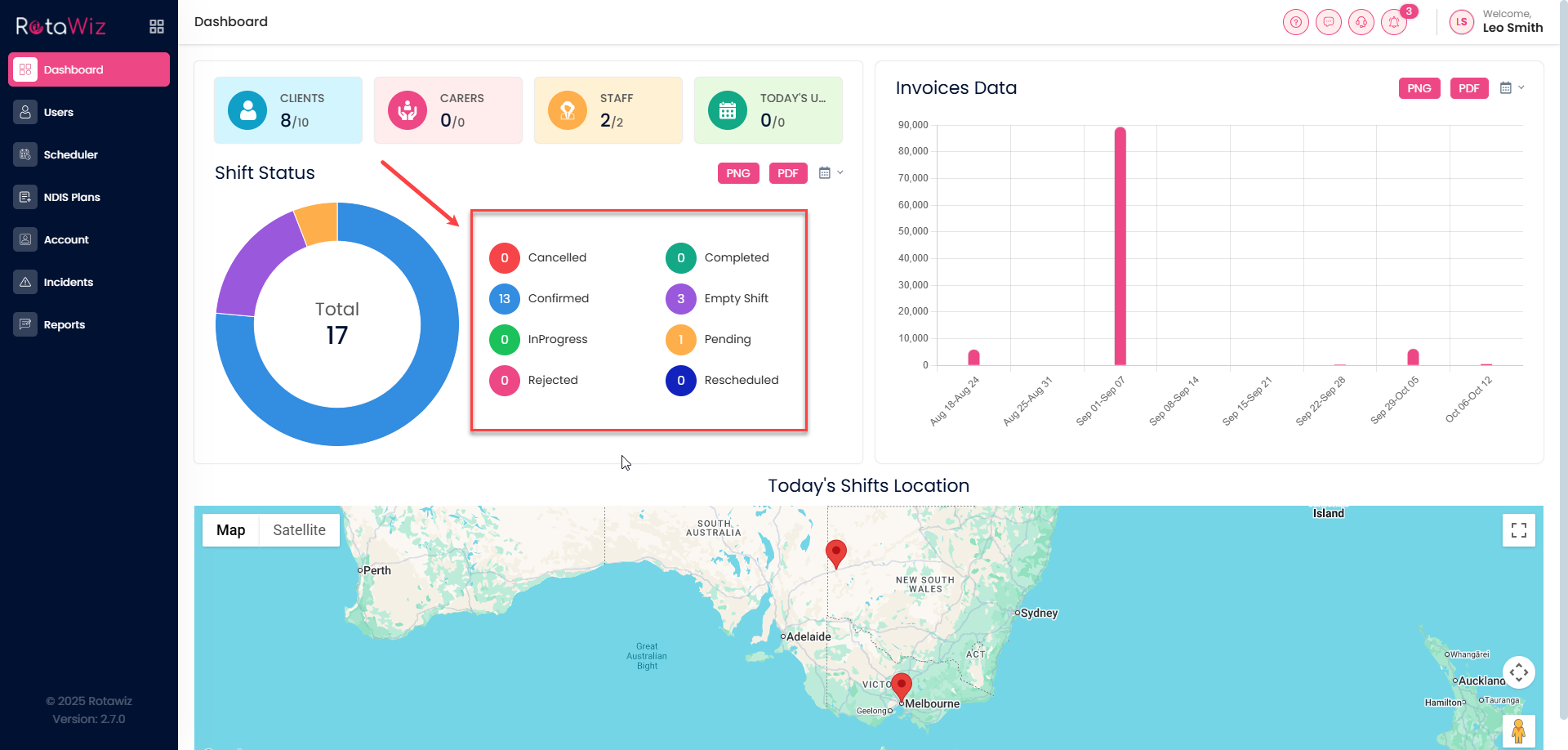The height and width of the screenshot is (750, 1568).
Task: Open map camera move controls
Action: (1518, 672)
